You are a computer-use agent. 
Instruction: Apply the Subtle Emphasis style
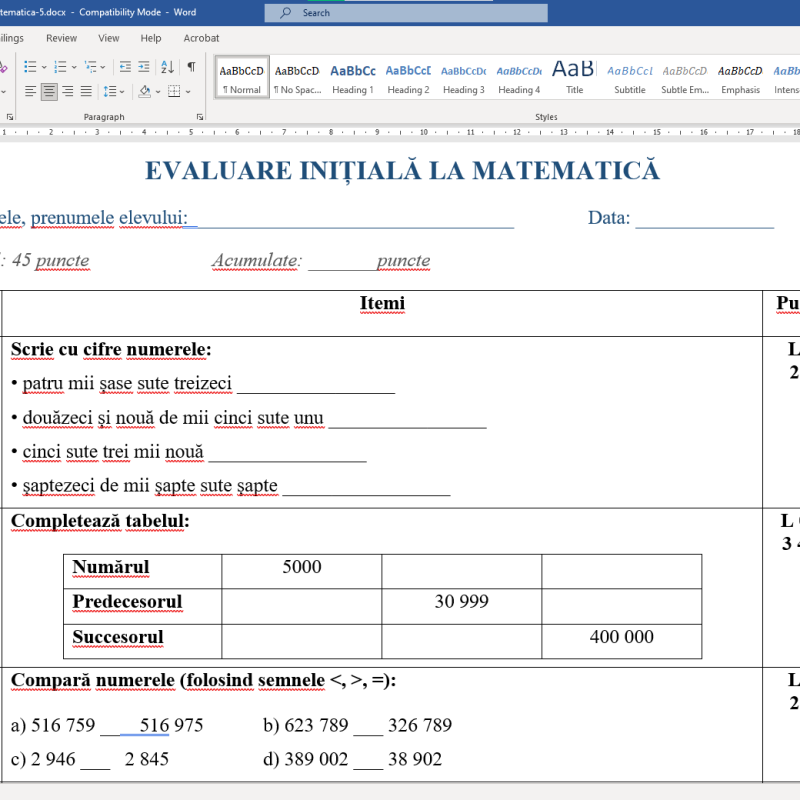[x=685, y=78]
